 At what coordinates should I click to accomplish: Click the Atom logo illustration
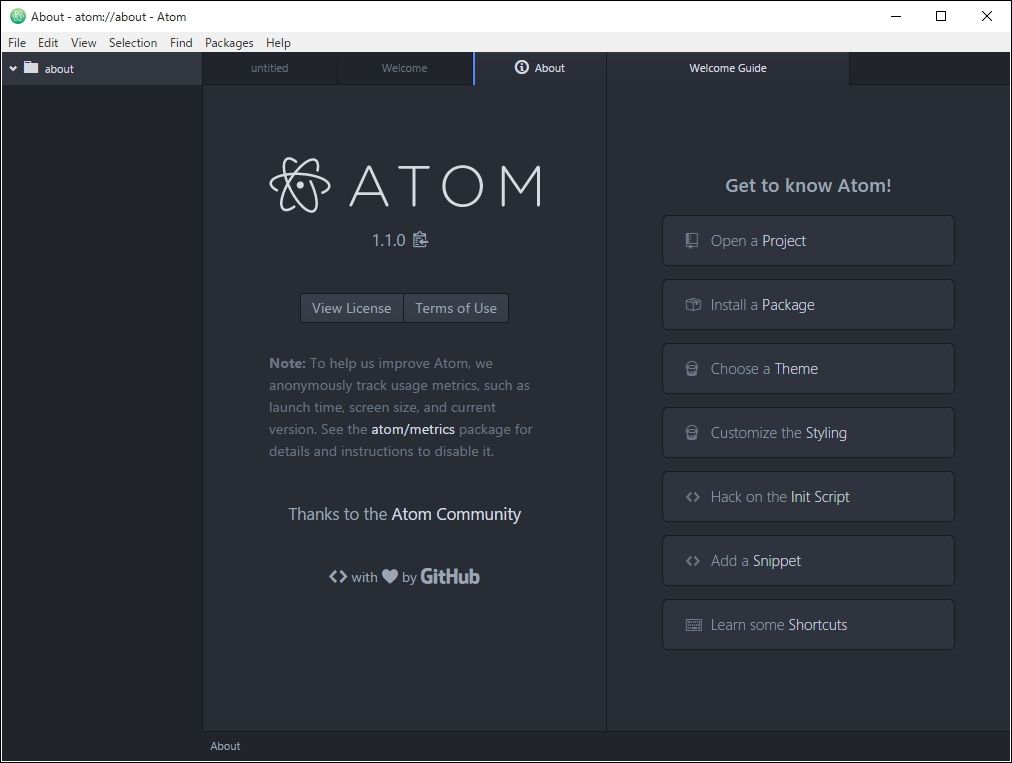(299, 185)
